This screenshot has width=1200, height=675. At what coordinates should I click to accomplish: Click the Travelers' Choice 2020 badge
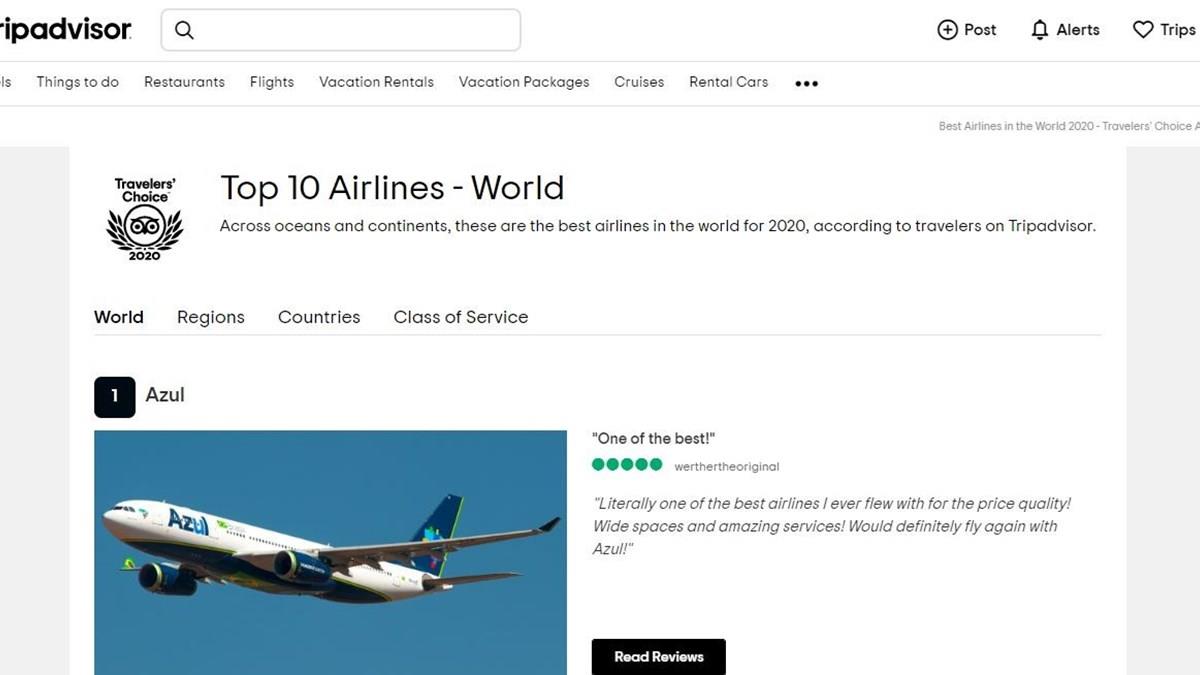pos(145,219)
